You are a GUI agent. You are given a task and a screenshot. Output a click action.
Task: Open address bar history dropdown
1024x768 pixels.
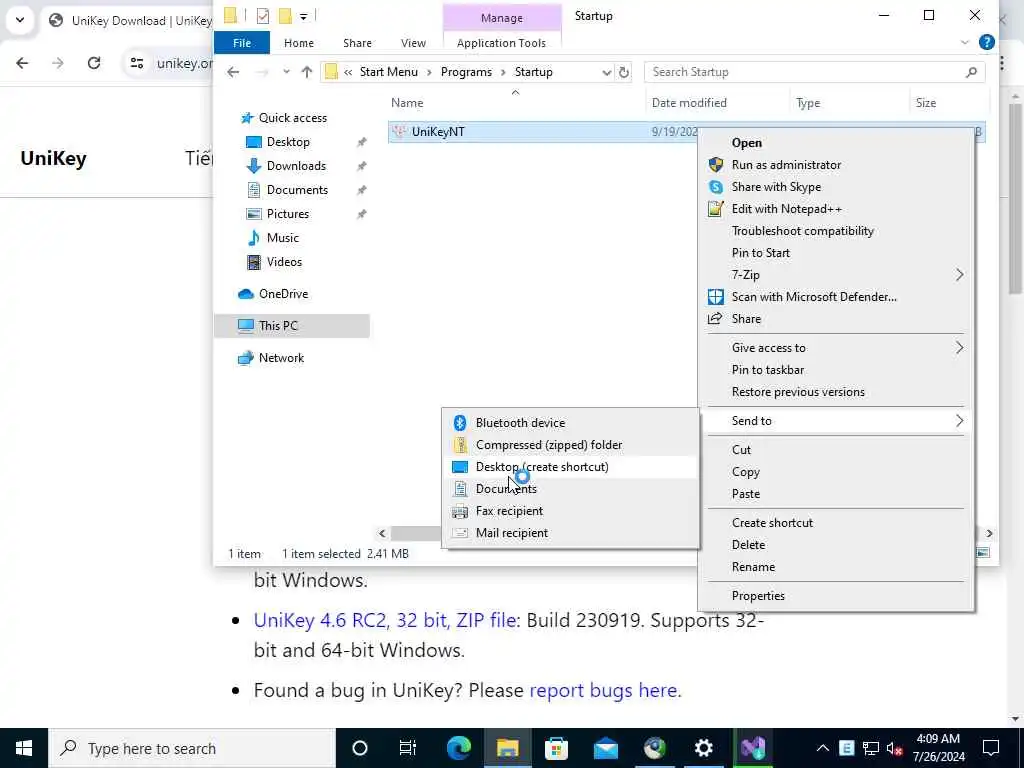(607, 72)
